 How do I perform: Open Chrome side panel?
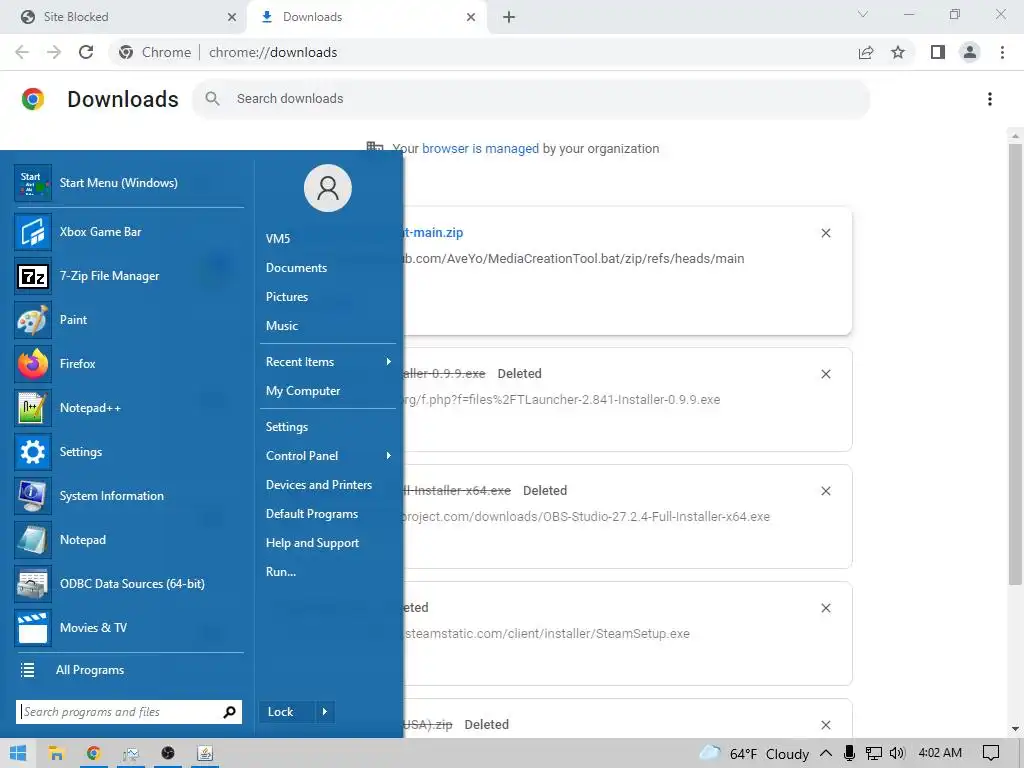point(938,52)
